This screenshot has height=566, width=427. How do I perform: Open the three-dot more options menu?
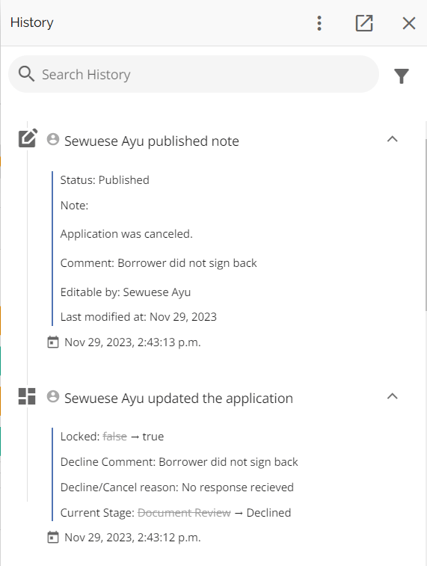click(319, 23)
